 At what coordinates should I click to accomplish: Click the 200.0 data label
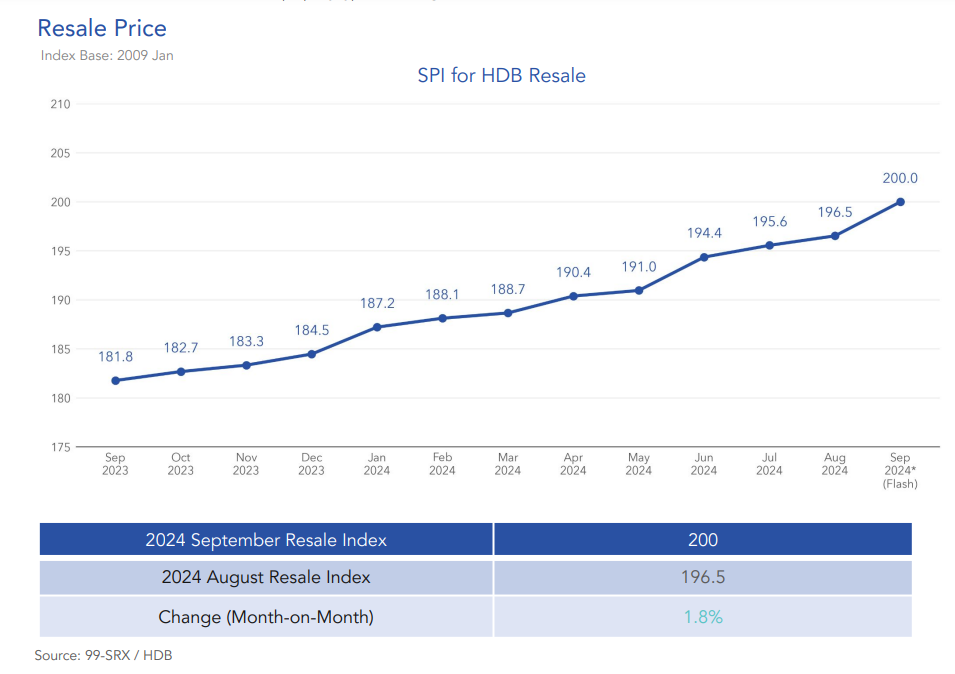point(900,178)
